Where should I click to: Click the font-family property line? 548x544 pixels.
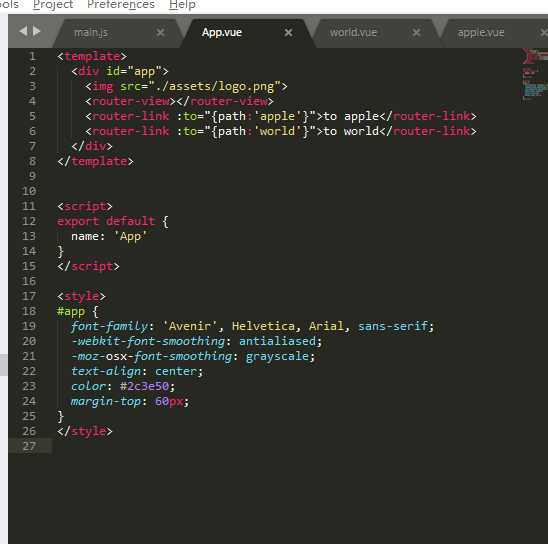pyautogui.click(x=252, y=326)
